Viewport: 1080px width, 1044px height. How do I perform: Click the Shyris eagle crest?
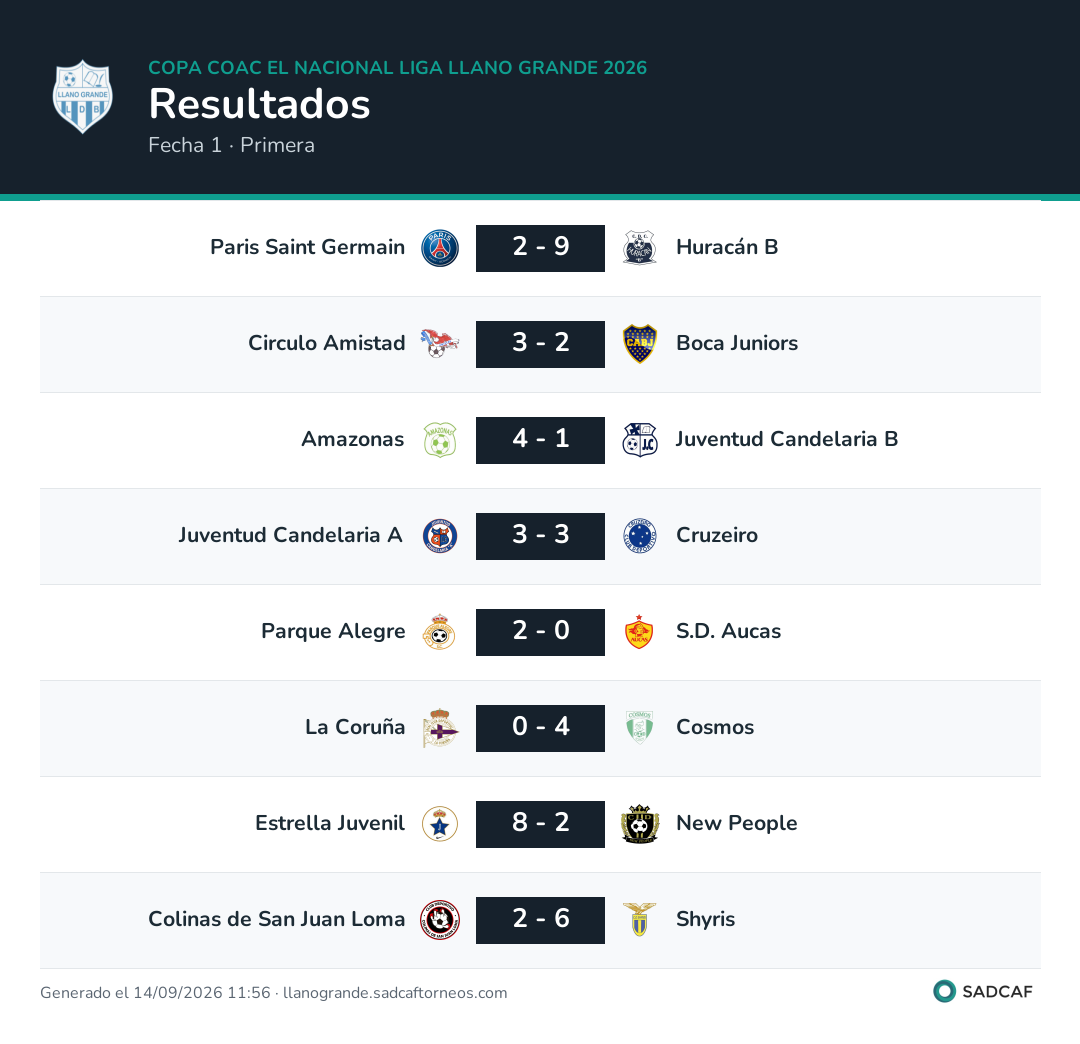pos(639,919)
